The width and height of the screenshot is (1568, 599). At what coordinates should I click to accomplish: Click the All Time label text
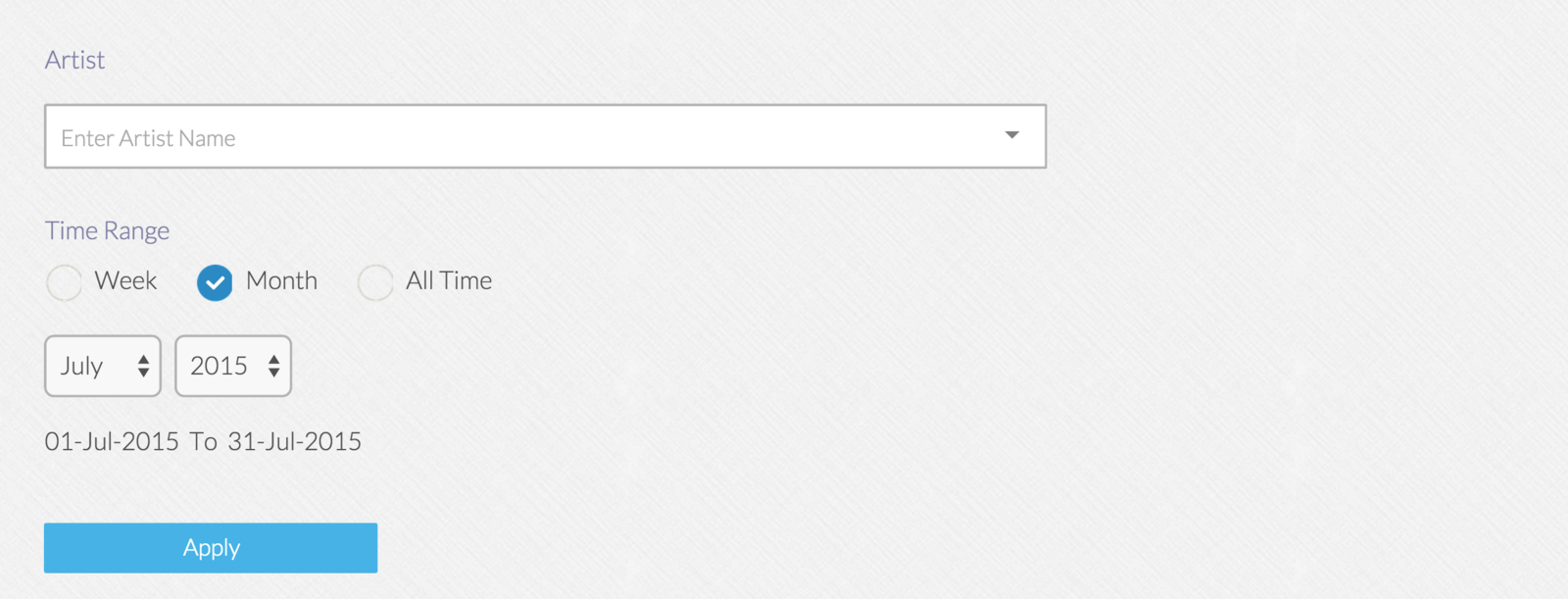pos(449,280)
